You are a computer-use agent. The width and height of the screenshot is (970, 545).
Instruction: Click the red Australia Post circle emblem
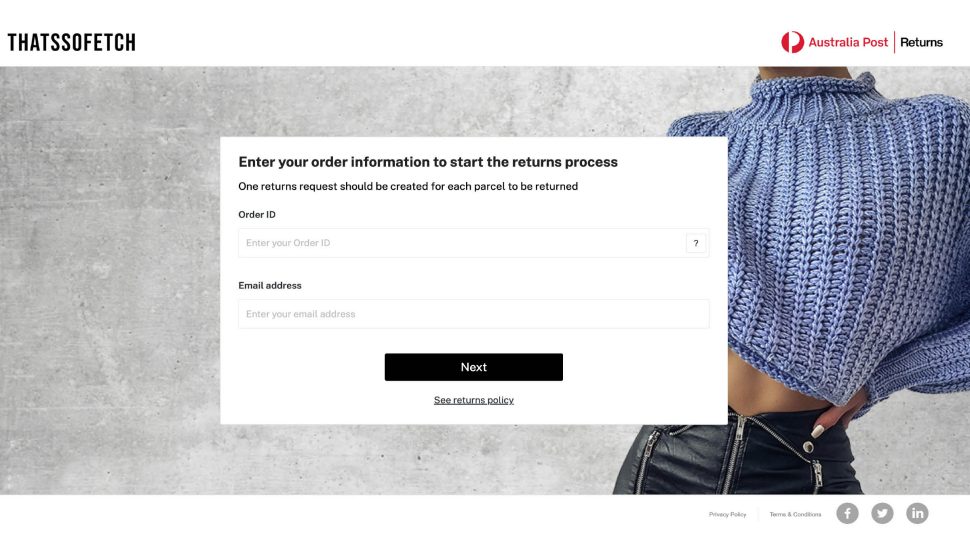[792, 42]
